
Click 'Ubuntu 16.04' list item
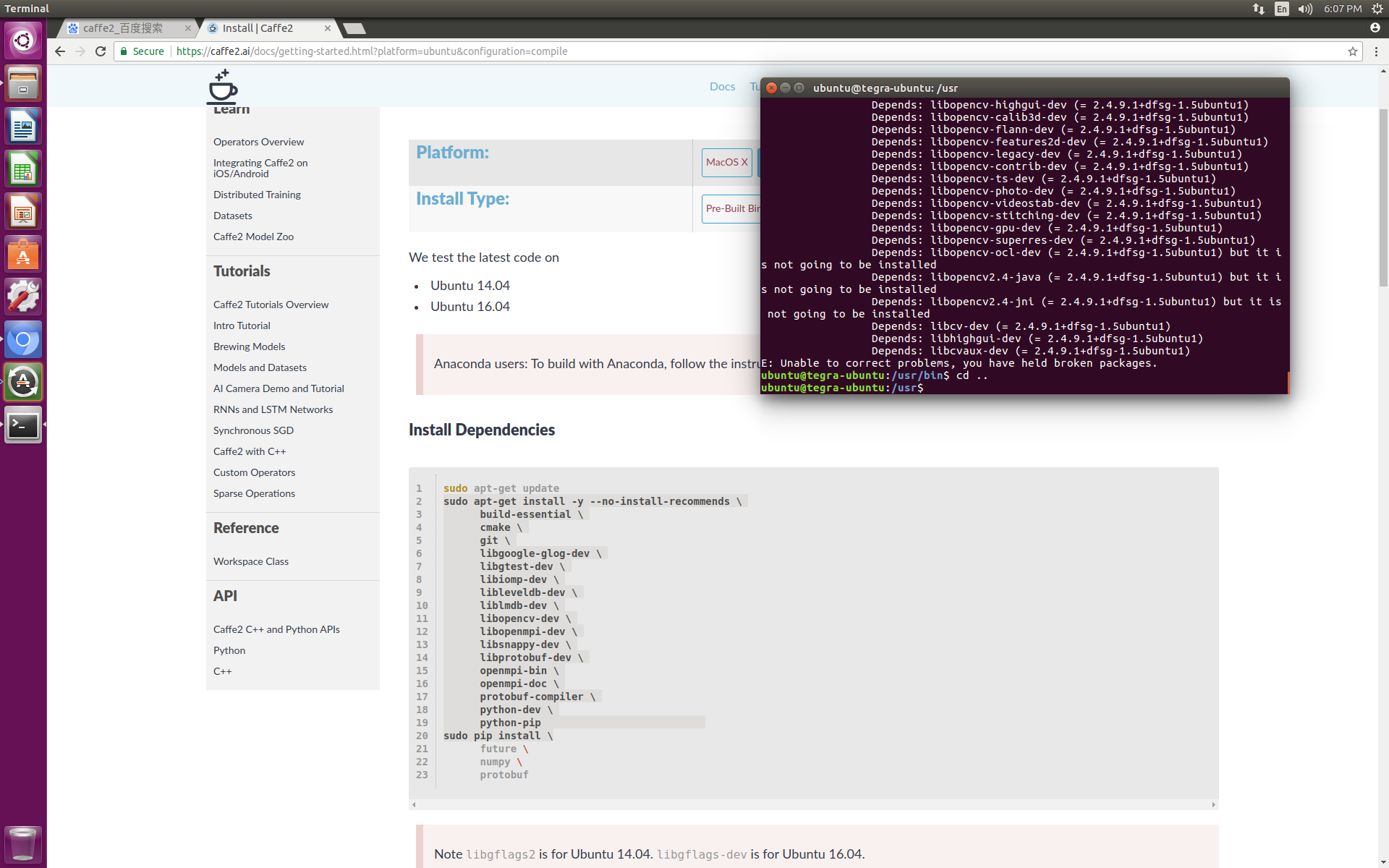coord(470,307)
